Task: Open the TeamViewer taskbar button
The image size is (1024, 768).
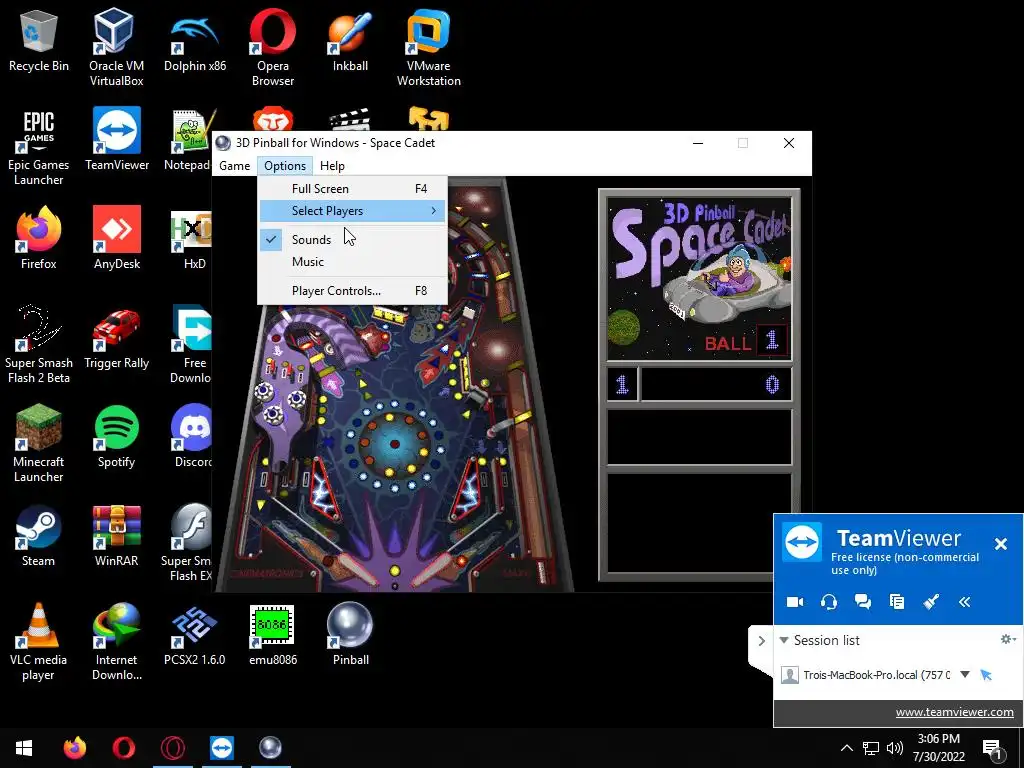Action: [x=221, y=748]
